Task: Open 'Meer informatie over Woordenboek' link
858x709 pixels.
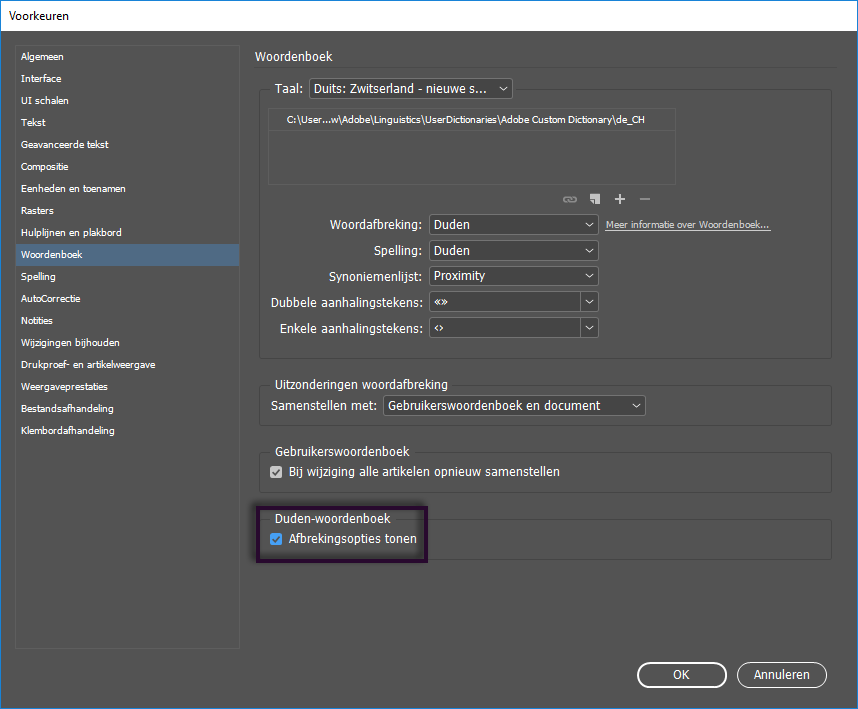Action: coord(687,225)
